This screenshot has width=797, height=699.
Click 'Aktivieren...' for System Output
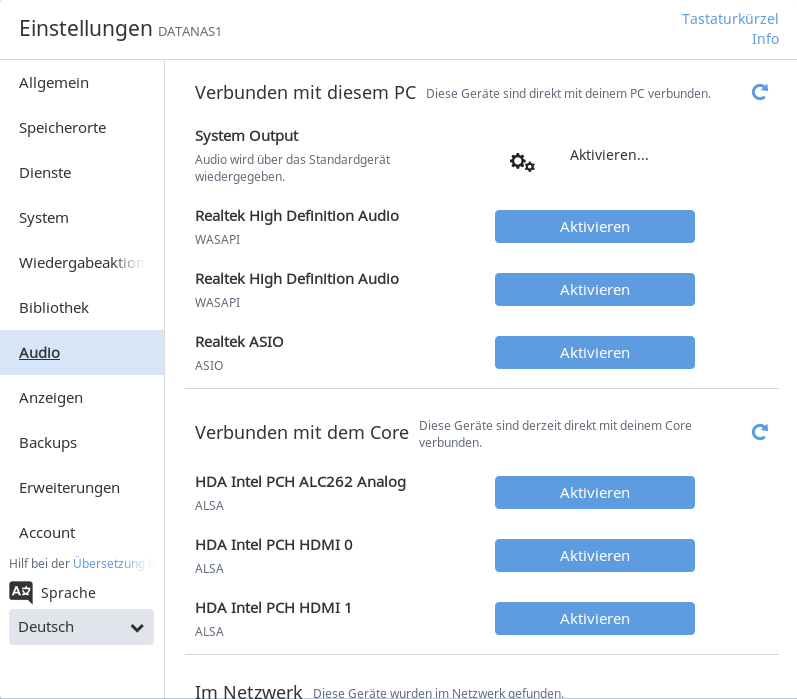609,155
